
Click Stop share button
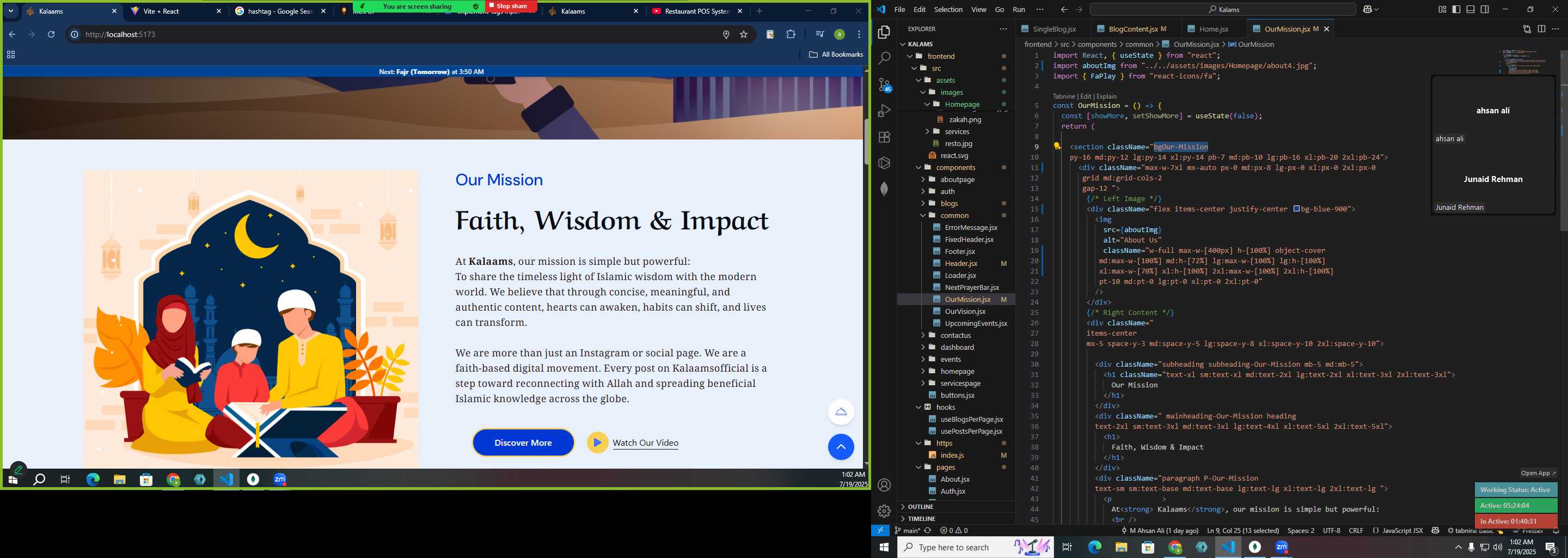pyautogui.click(x=511, y=6)
